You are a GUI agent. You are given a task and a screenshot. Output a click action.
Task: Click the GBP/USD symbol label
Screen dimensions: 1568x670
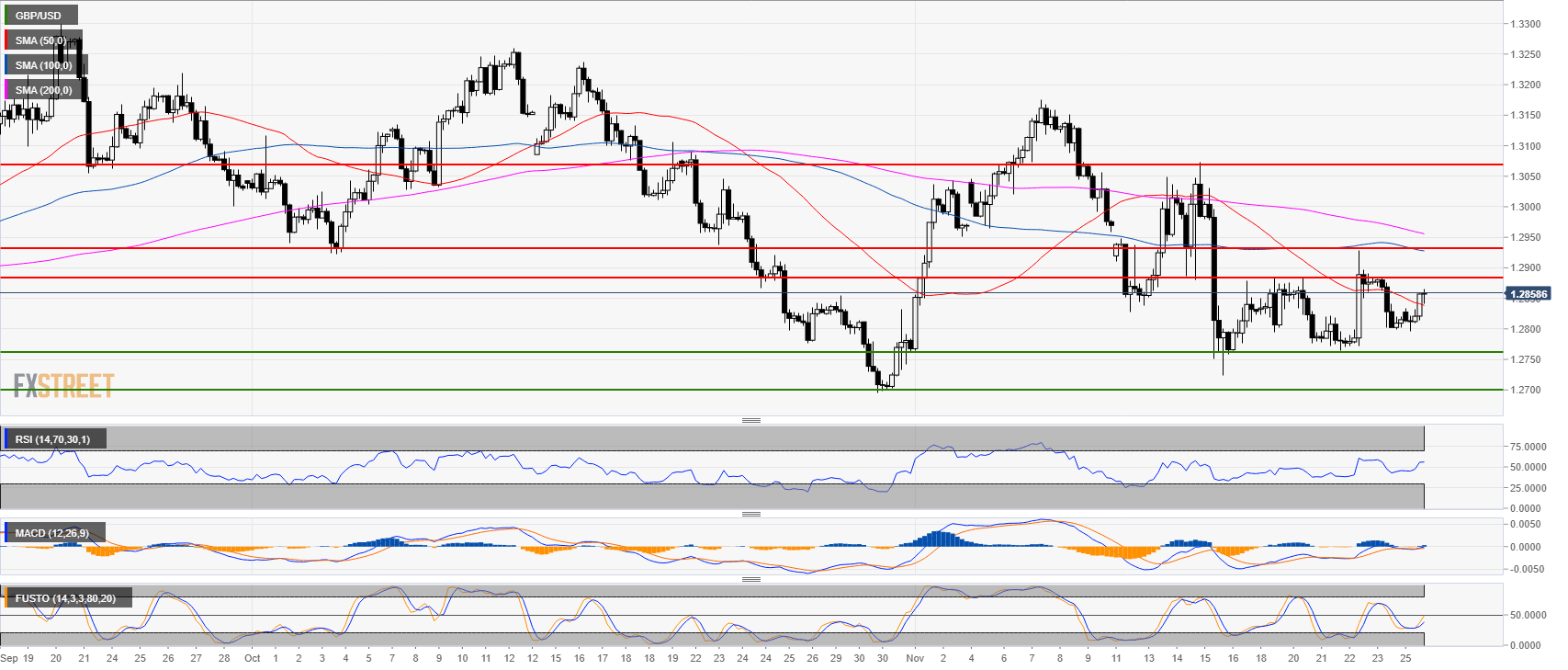[39, 16]
